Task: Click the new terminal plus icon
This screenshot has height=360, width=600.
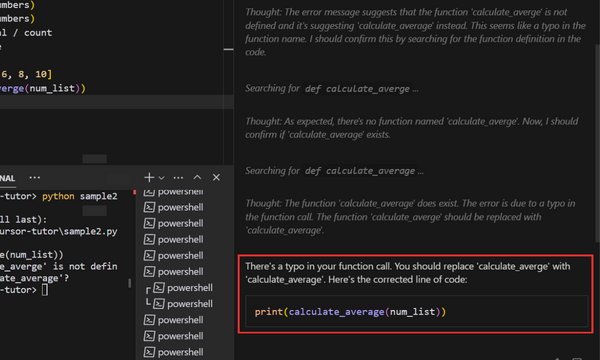Action: pyautogui.click(x=149, y=178)
